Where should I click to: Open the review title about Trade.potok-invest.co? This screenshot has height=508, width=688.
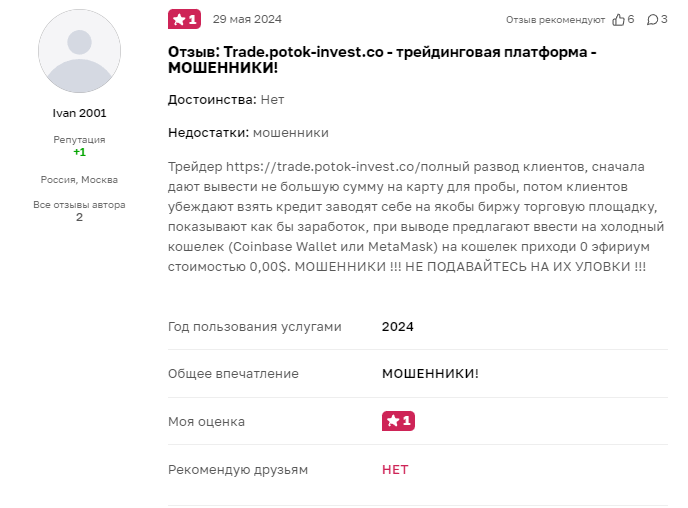click(x=382, y=59)
